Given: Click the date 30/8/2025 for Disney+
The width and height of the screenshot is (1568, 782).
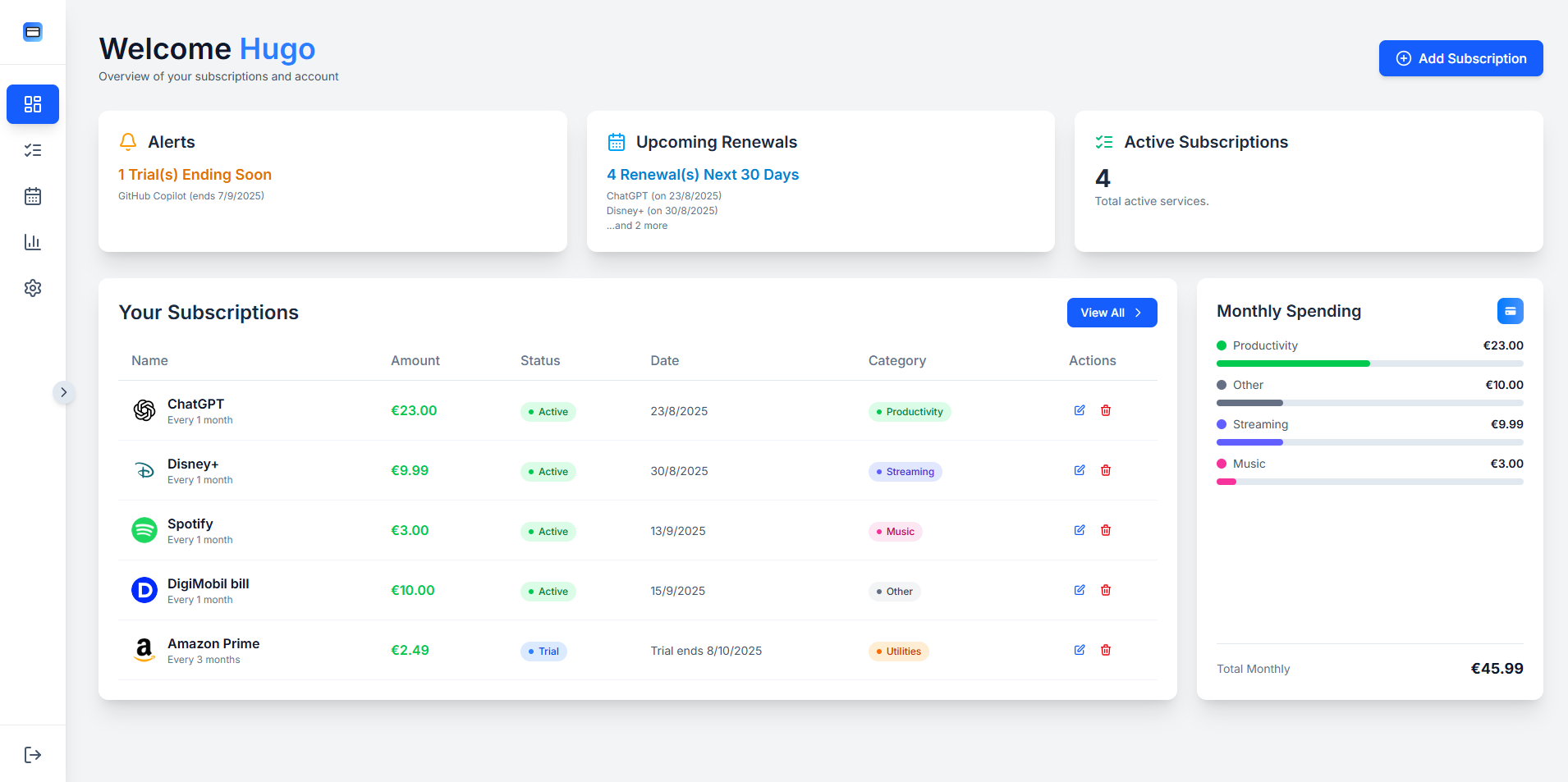Looking at the screenshot, I should [680, 471].
